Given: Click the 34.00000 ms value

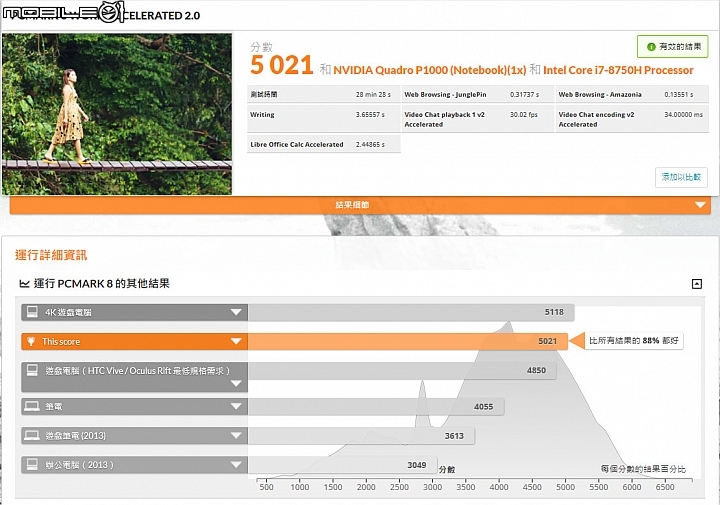Looking at the screenshot, I should pos(683,114).
